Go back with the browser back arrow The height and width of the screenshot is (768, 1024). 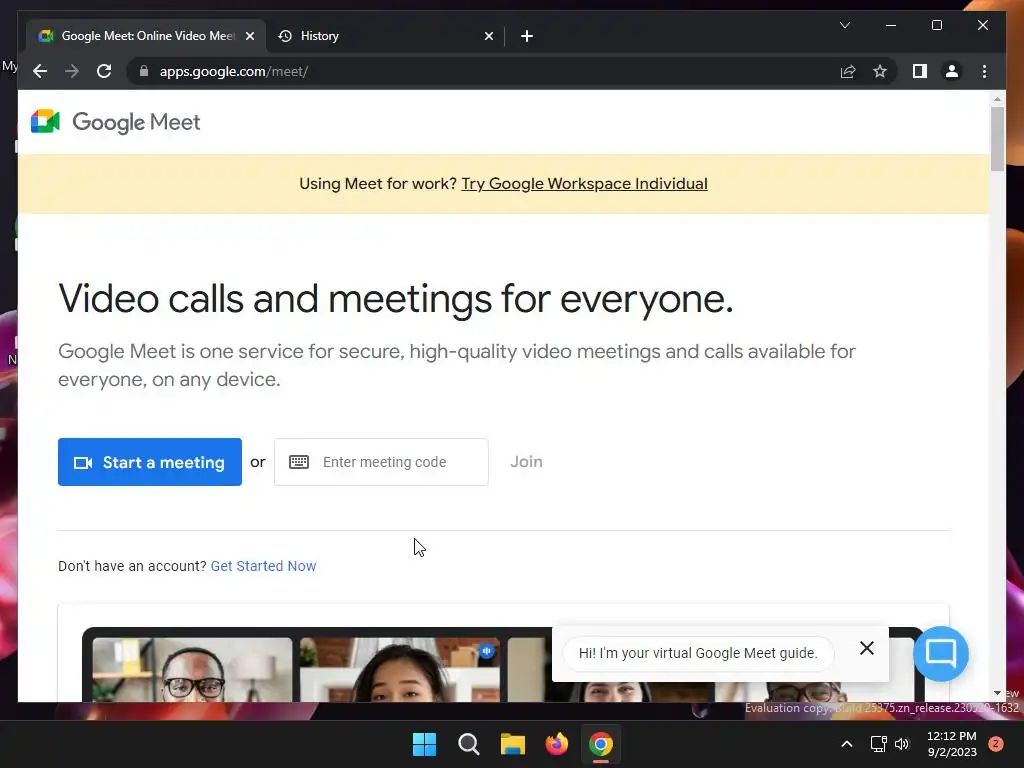tap(40, 71)
